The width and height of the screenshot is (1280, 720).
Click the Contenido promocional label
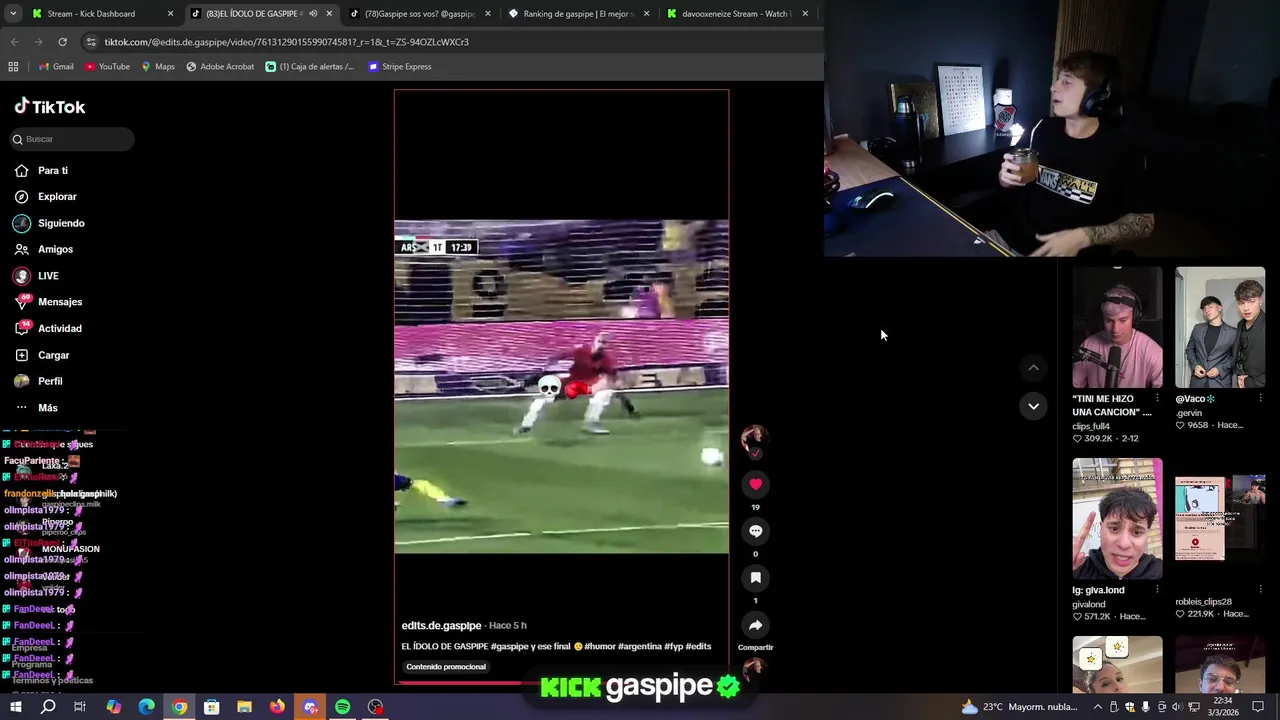pyautogui.click(x=446, y=667)
